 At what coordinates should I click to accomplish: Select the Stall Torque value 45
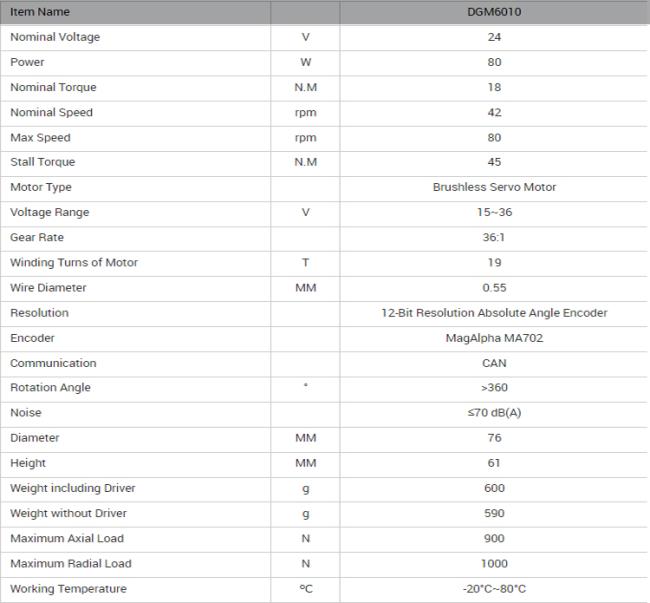tap(494, 162)
